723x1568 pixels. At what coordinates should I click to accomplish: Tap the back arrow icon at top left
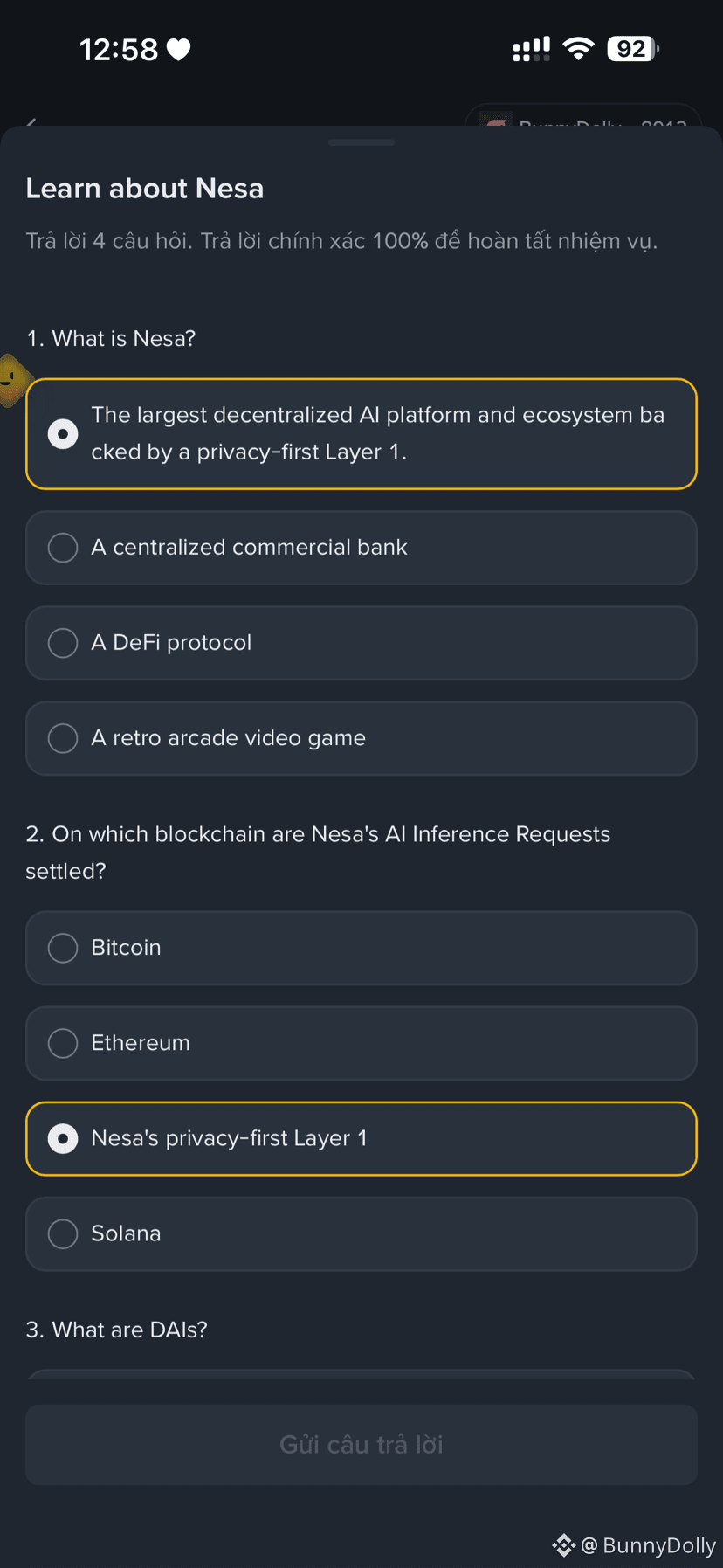tap(31, 121)
